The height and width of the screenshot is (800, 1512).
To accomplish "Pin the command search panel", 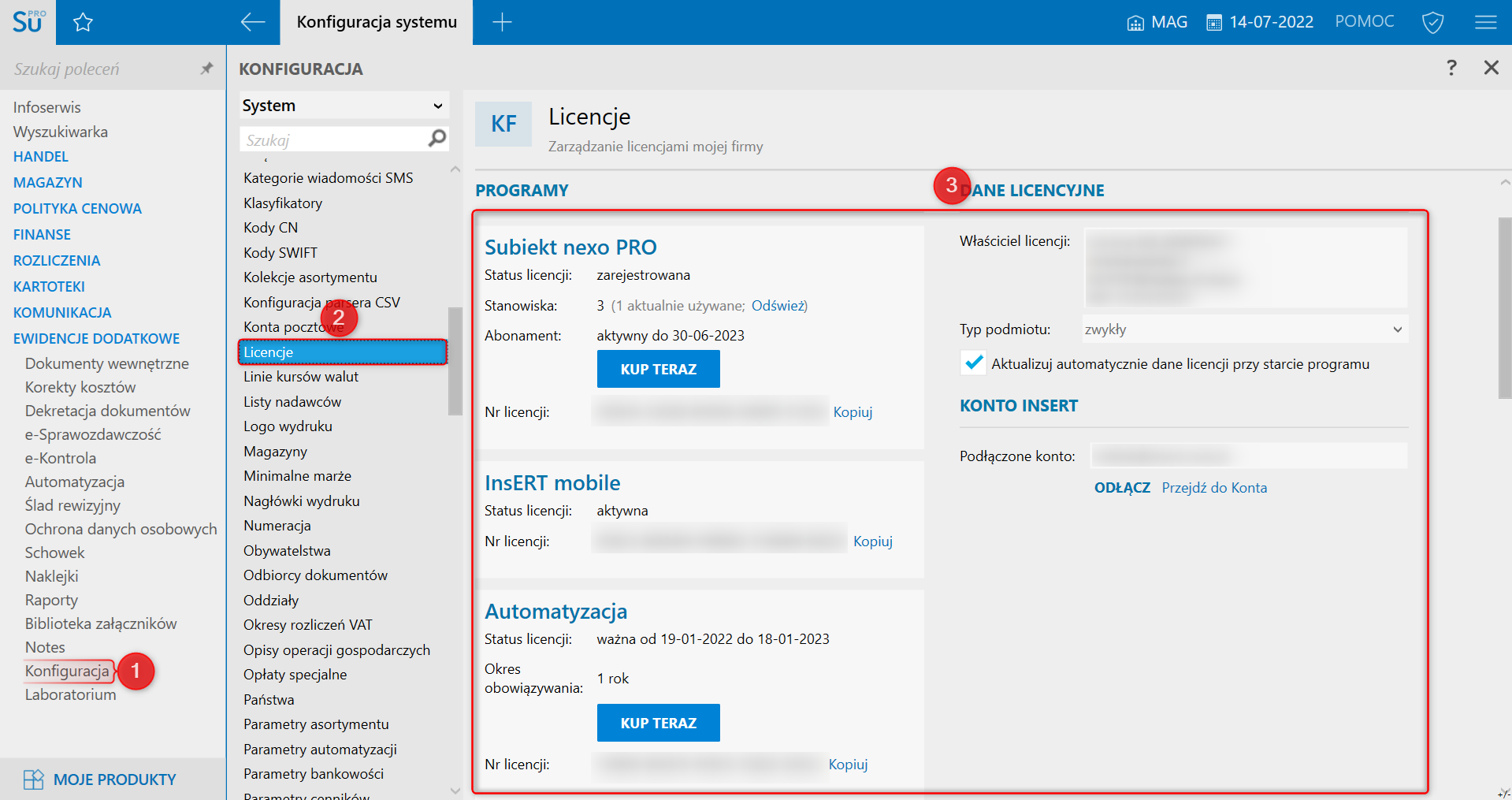I will 206,69.
